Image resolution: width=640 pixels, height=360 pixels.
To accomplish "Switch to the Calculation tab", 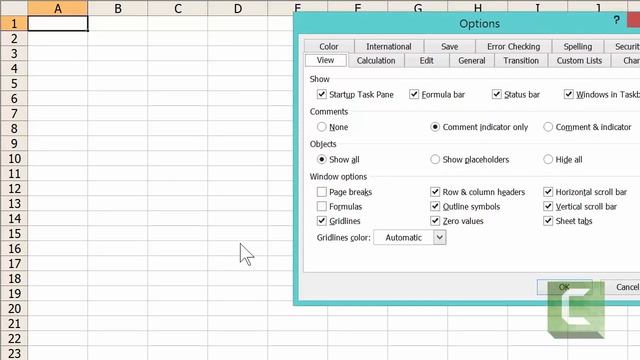I will pyautogui.click(x=376, y=60).
